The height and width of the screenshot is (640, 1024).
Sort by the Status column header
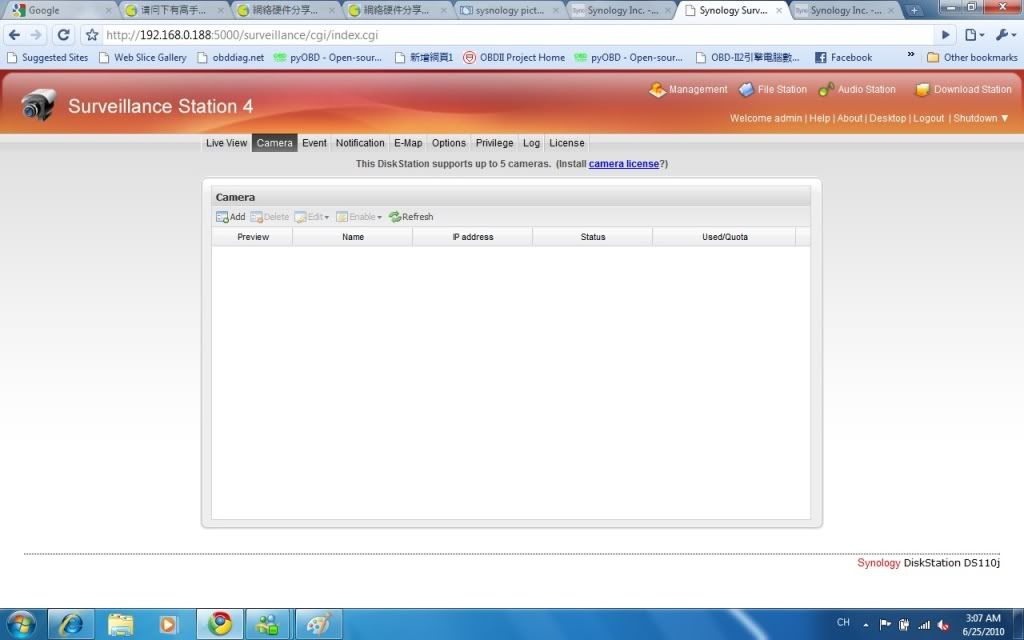593,237
